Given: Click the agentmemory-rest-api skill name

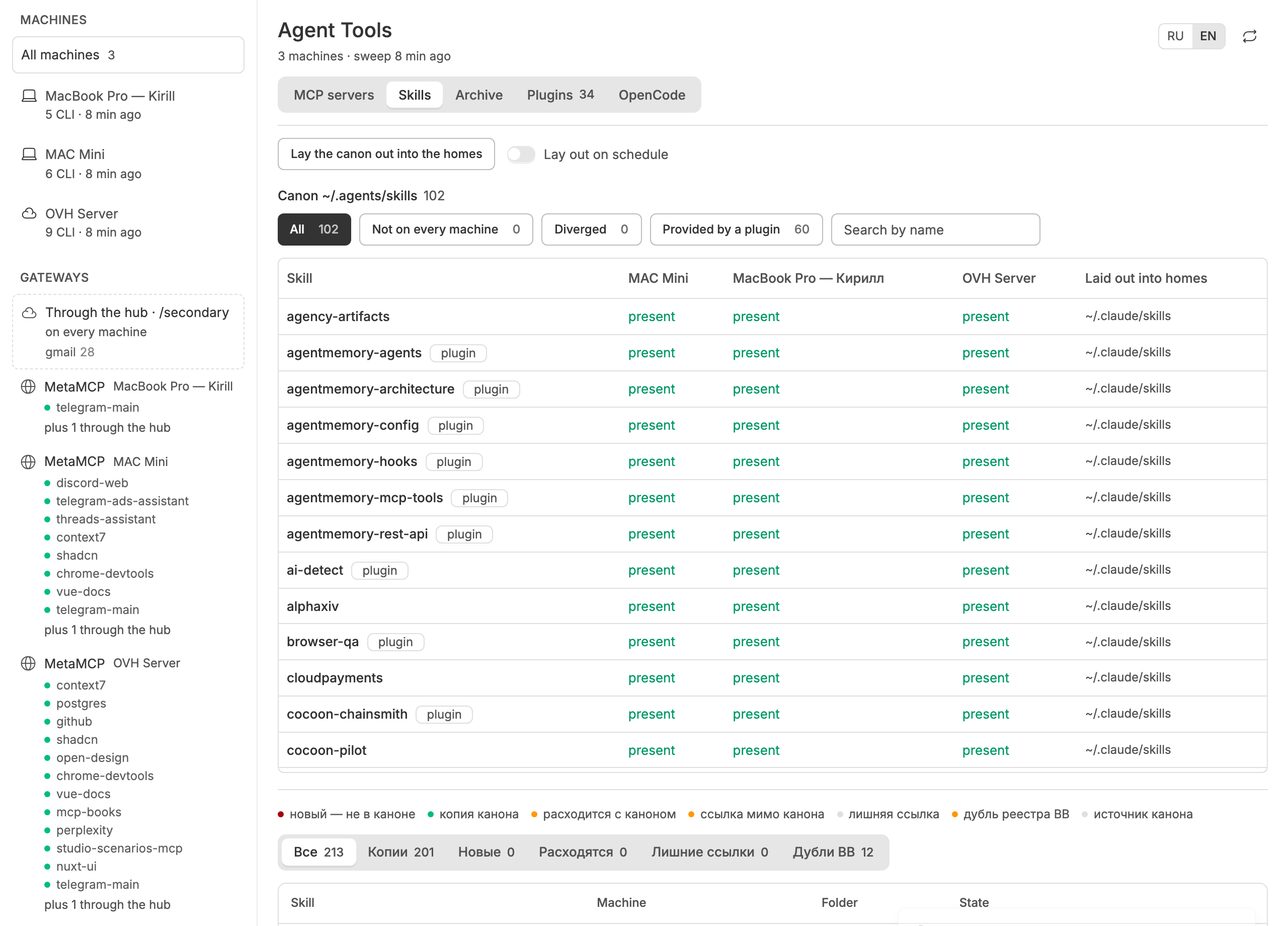Looking at the screenshot, I should (x=357, y=534).
